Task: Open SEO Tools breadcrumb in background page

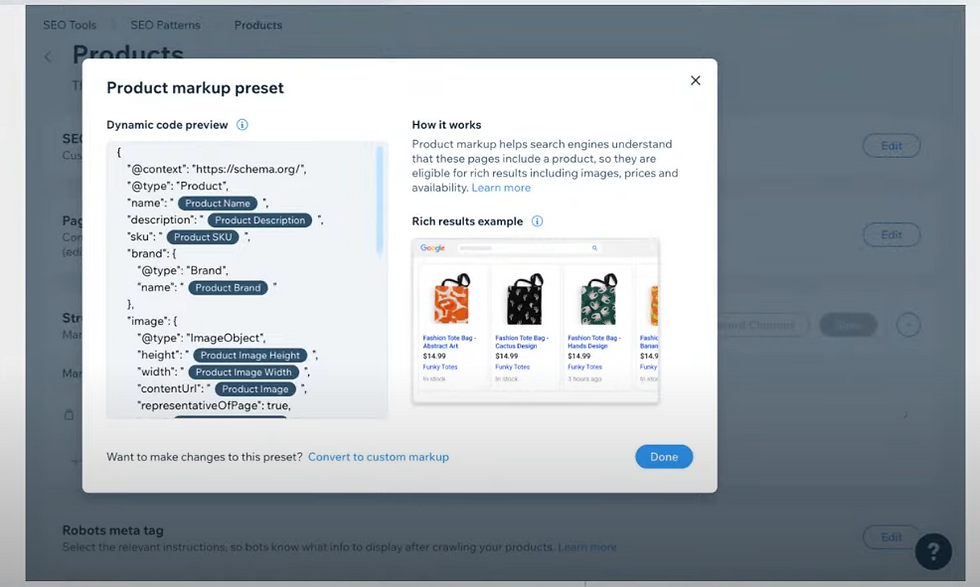Action: coord(69,25)
